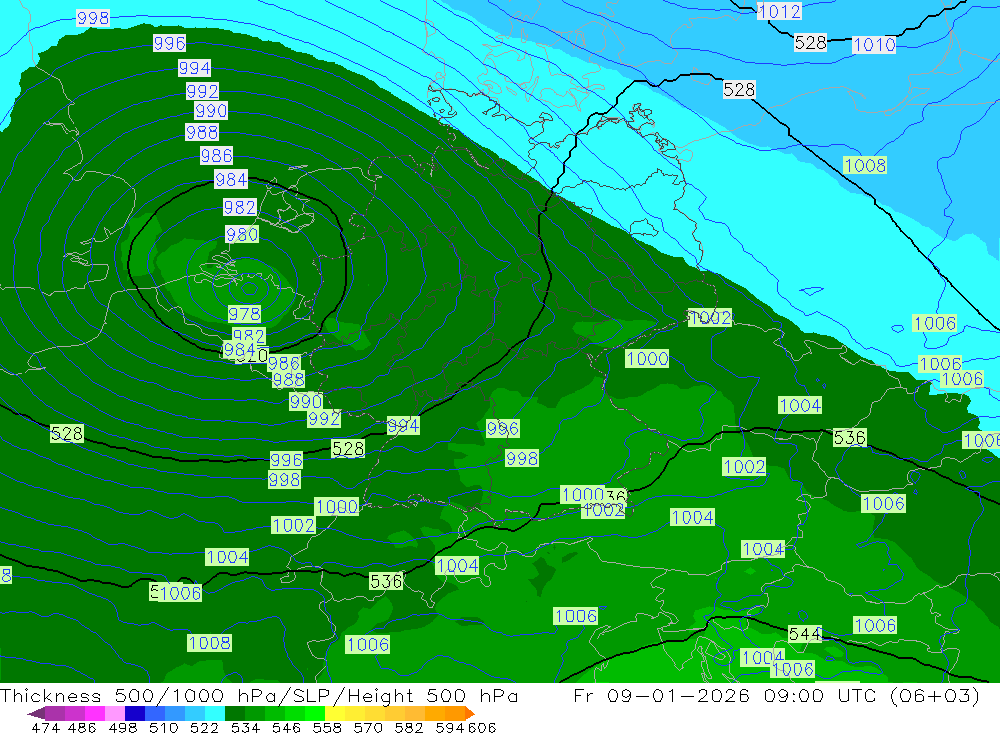Click the legend value 474
The image size is (1000, 733).
[46, 727]
